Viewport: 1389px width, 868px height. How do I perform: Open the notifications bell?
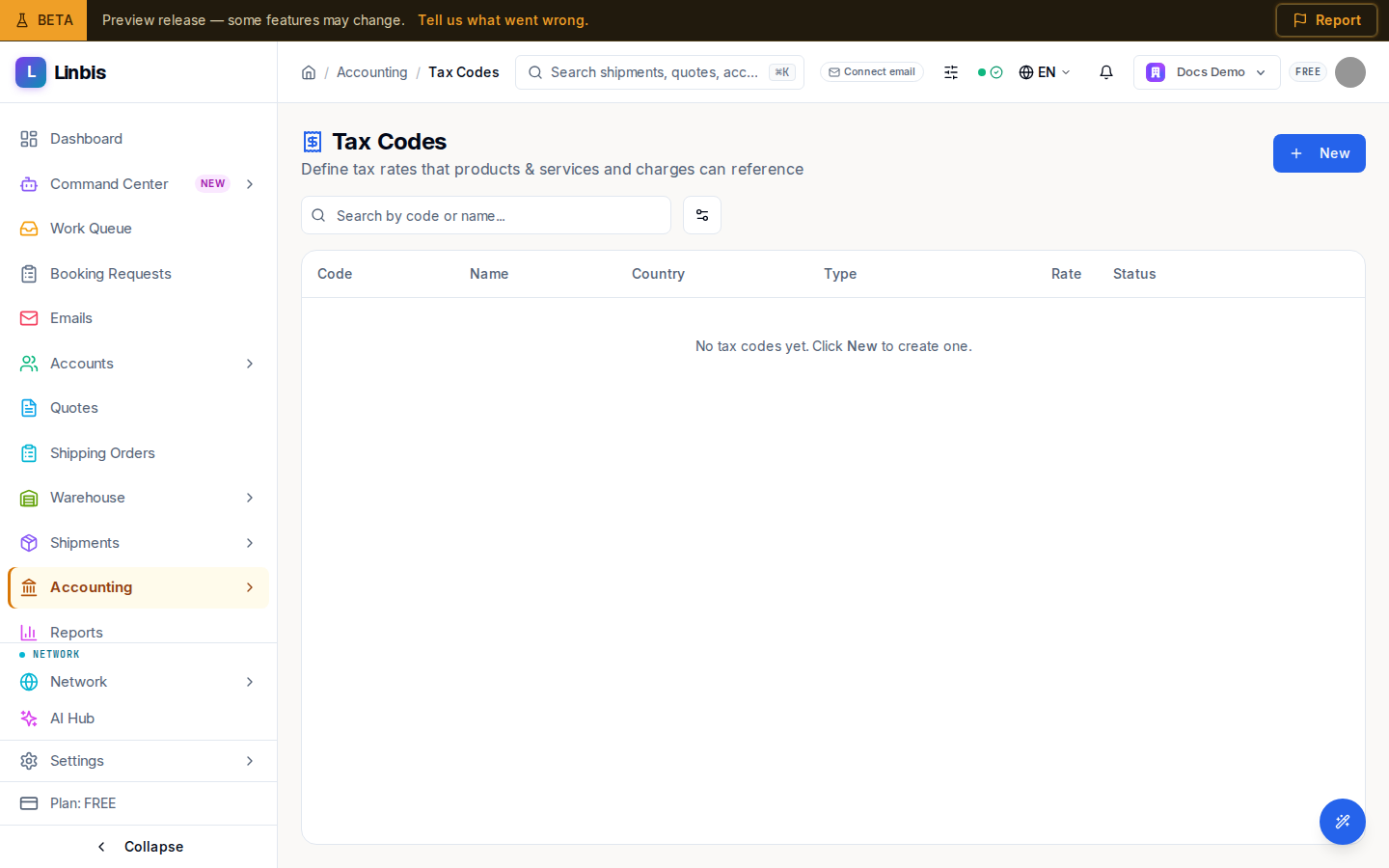[x=1106, y=72]
